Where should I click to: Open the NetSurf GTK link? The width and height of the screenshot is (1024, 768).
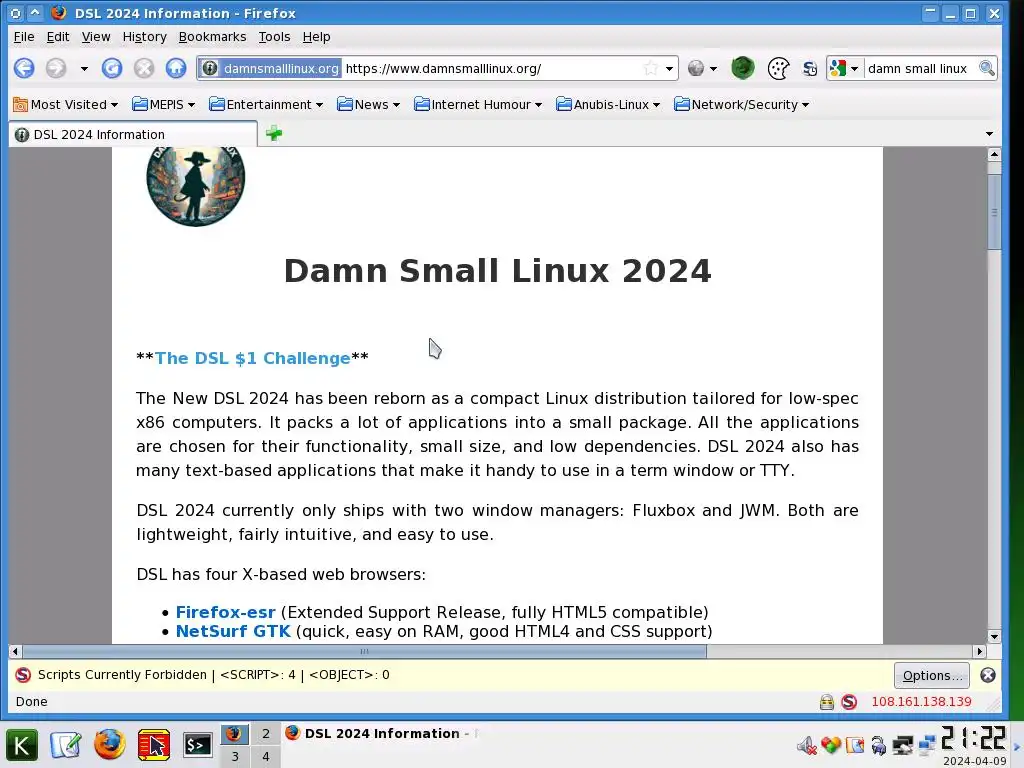pos(233,631)
